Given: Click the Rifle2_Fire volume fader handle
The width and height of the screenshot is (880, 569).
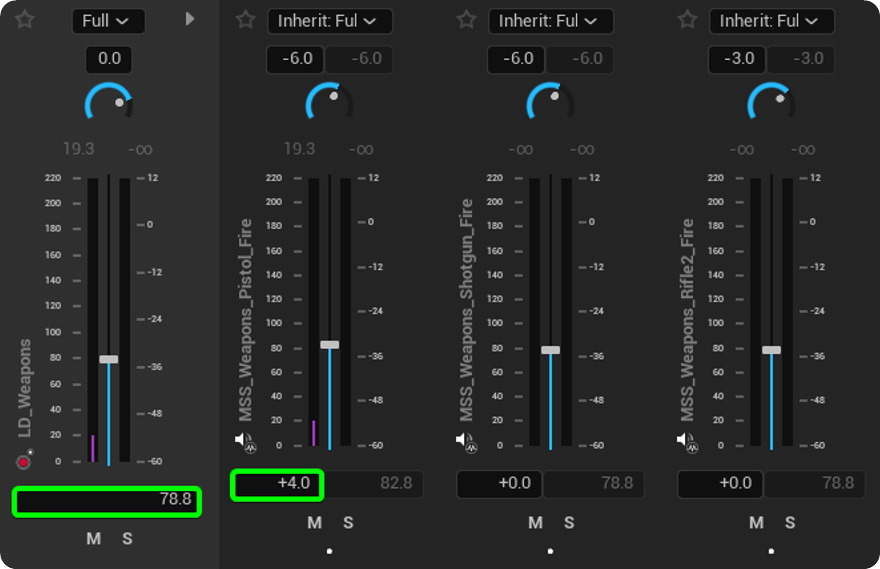Looking at the screenshot, I should (x=772, y=350).
